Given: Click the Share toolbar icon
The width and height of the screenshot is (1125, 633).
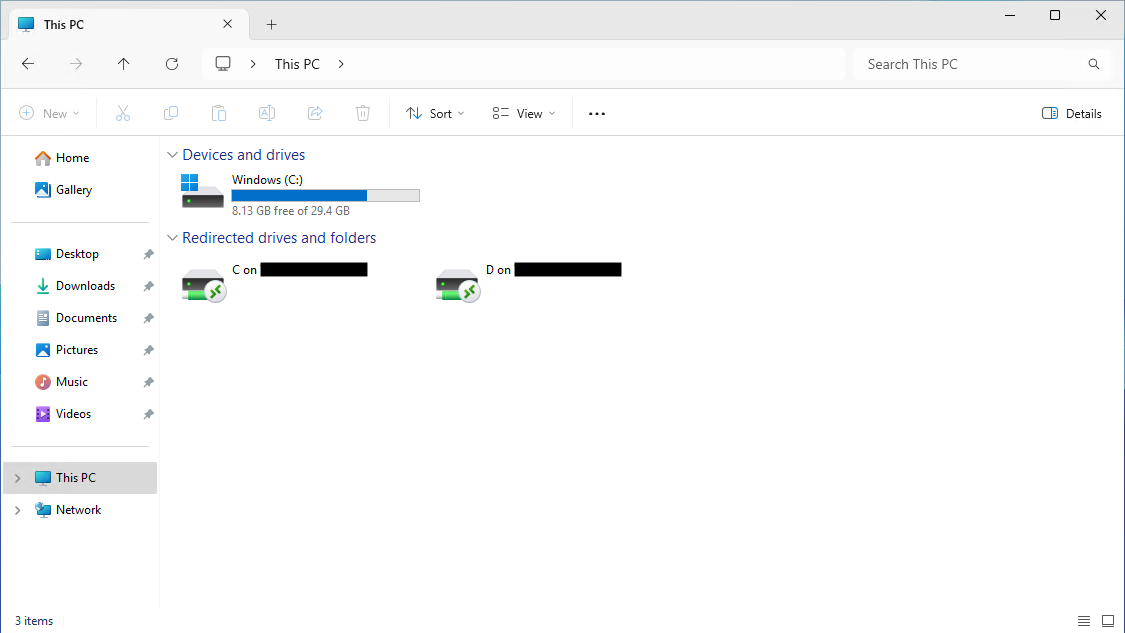Looking at the screenshot, I should tap(315, 113).
